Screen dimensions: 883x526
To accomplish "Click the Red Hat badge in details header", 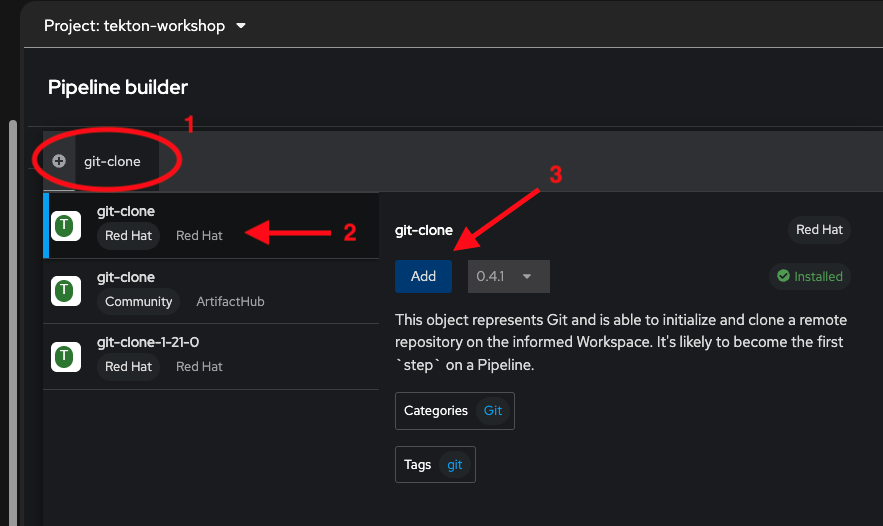I will 819,230.
